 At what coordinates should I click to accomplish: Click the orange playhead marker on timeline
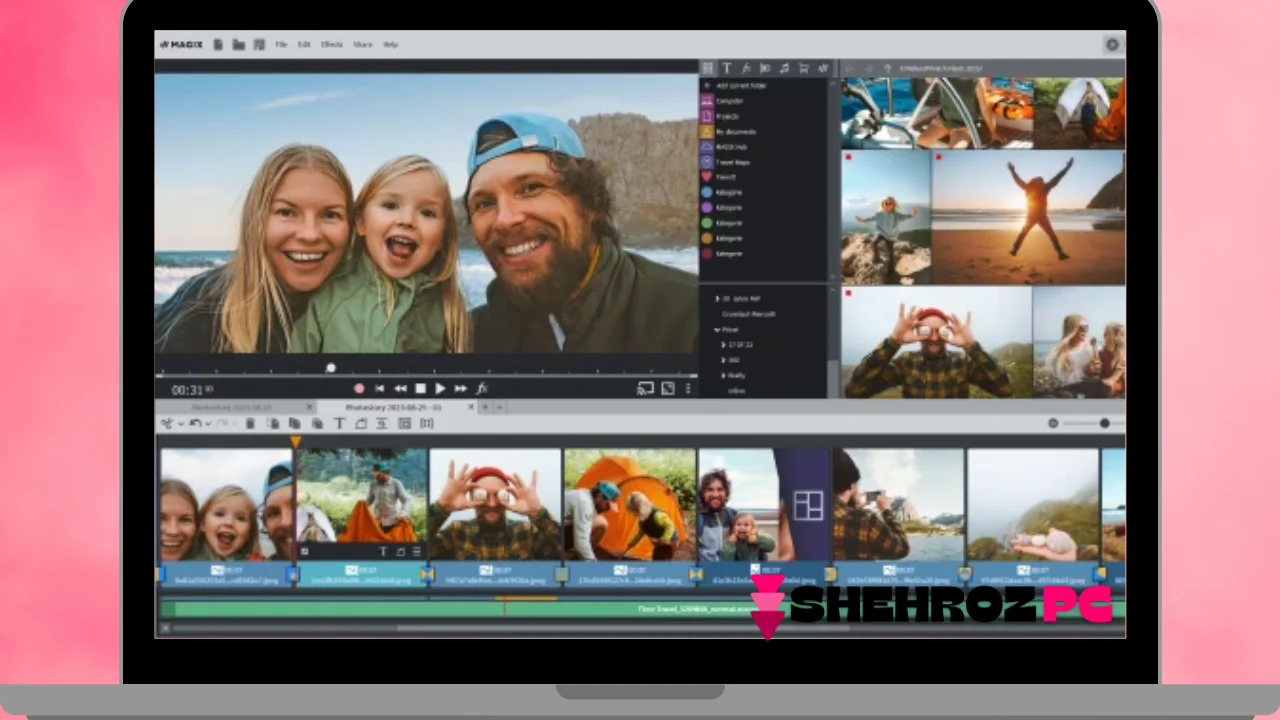pyautogui.click(x=295, y=441)
